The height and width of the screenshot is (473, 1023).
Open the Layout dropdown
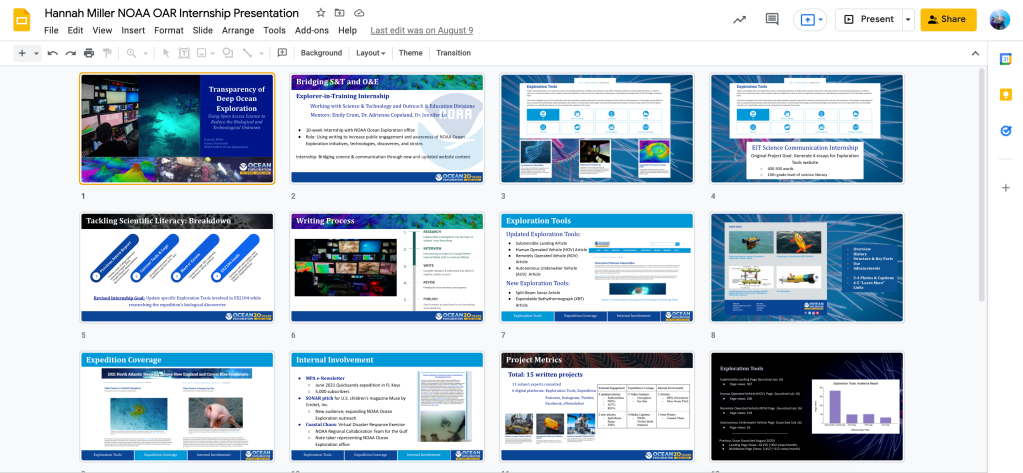371,53
